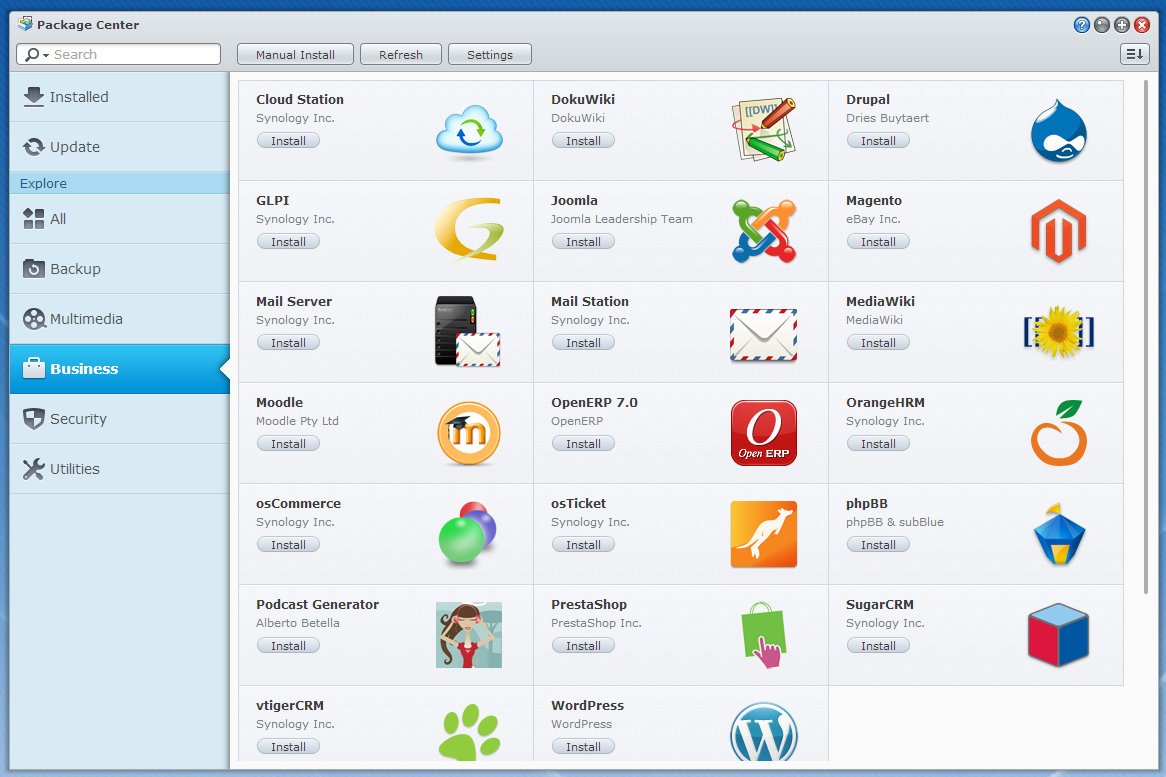This screenshot has height=777, width=1166.
Task: Open the OpenERP 7.0 package title
Action: coord(594,402)
